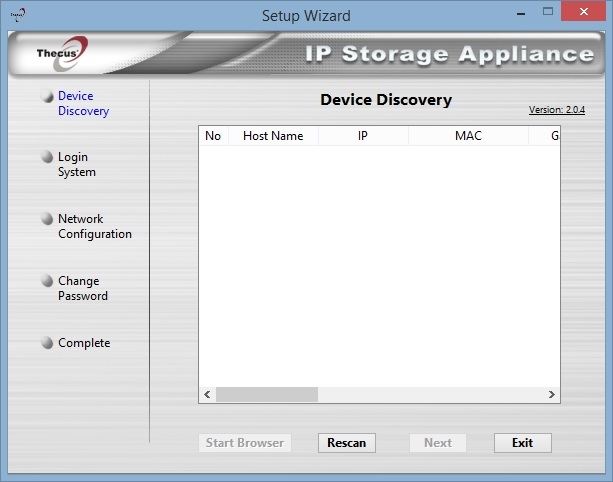The width and height of the screenshot is (613, 482).
Task: Select the Device Discovery step in sidebar
Action: point(83,103)
